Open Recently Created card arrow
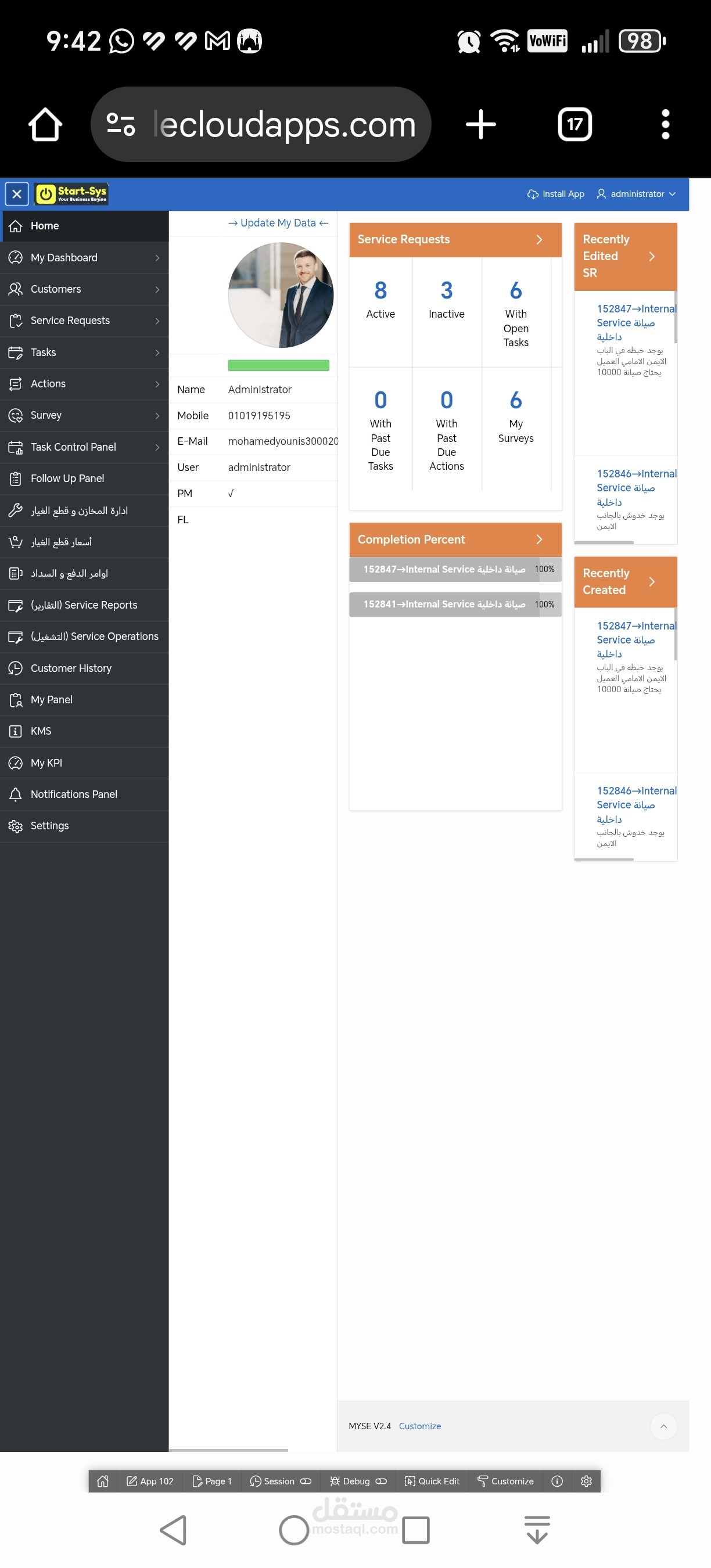The width and height of the screenshot is (711, 1568). coord(651,582)
